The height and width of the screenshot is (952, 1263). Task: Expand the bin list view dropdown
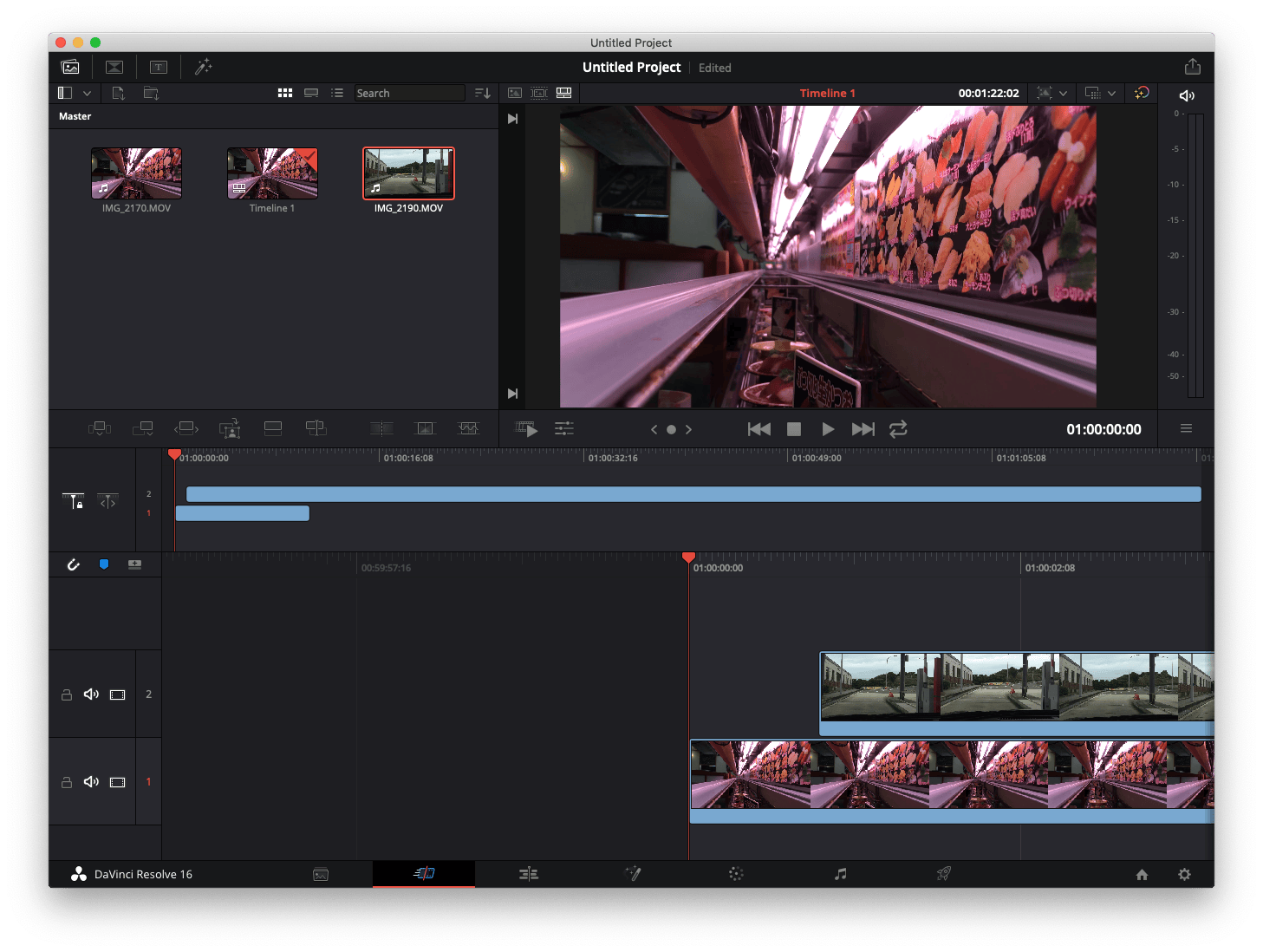click(87, 93)
